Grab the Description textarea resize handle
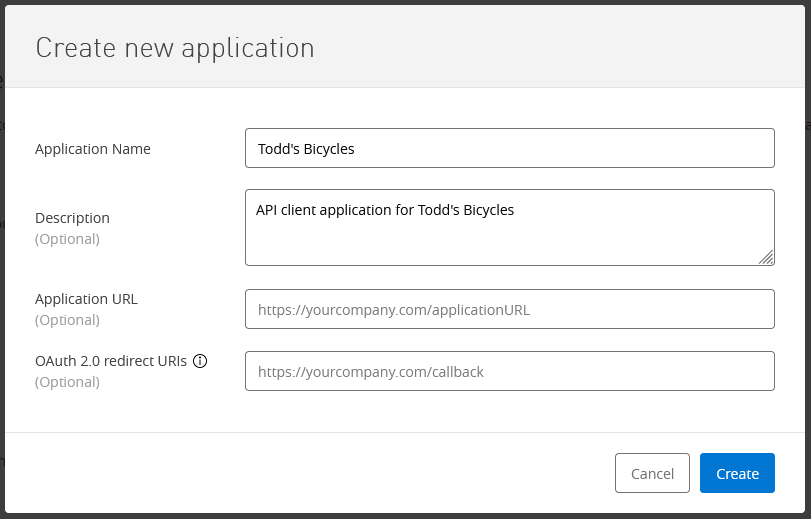This screenshot has width=811, height=519. [765, 257]
